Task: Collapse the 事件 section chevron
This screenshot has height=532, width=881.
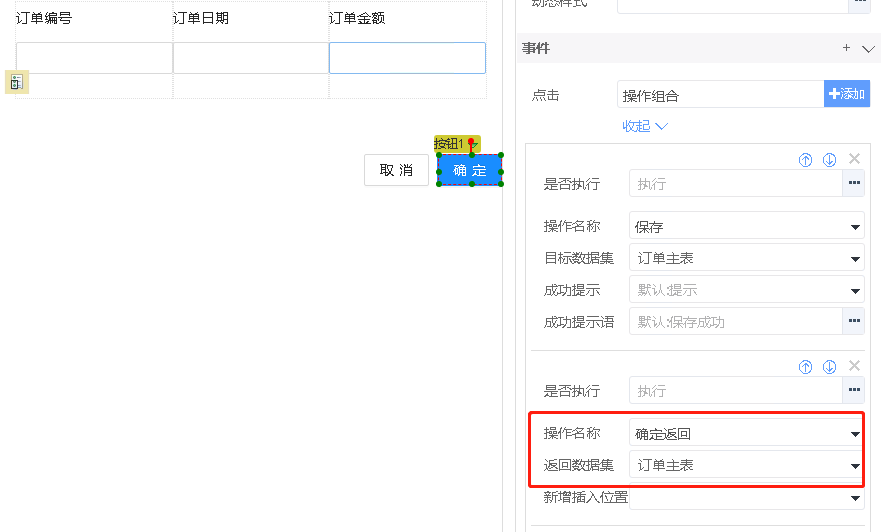Action: [x=868, y=48]
